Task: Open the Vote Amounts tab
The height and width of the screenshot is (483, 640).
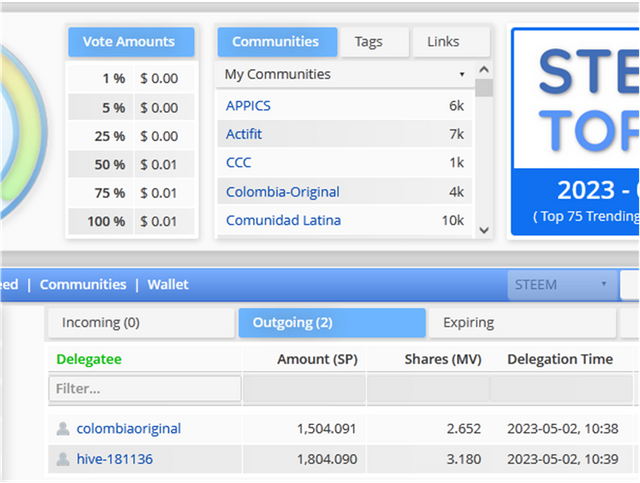Action: click(x=131, y=42)
